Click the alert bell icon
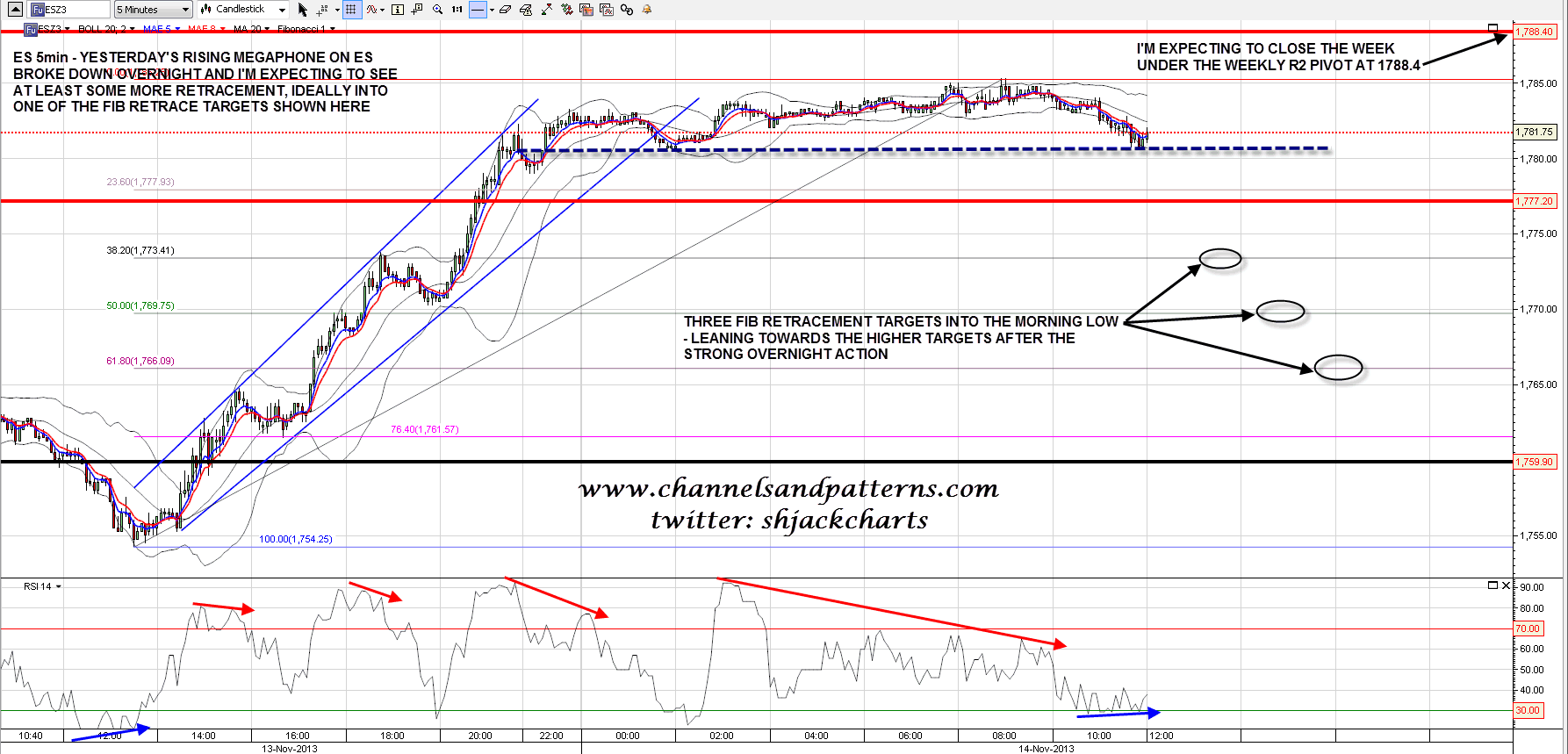Viewport: 1568px width, 754px height. point(647,10)
